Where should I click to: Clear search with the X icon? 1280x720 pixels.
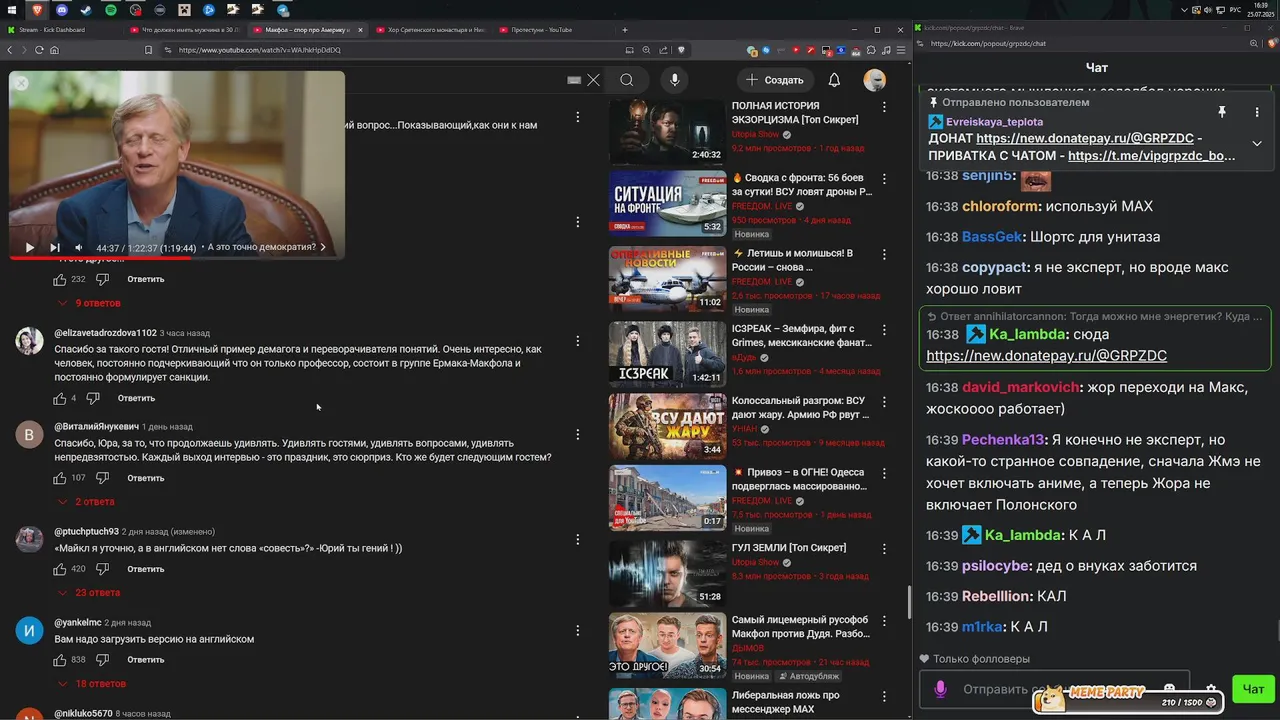[x=593, y=80]
